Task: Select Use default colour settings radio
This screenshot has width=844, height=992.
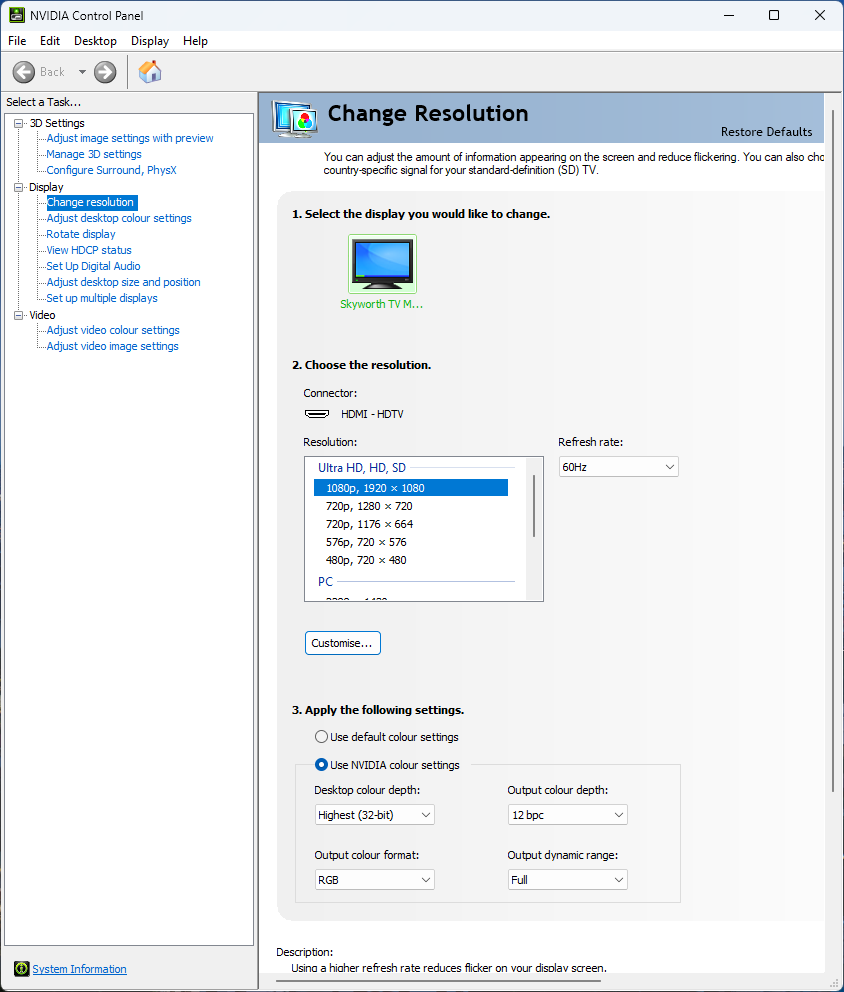Action: click(321, 736)
